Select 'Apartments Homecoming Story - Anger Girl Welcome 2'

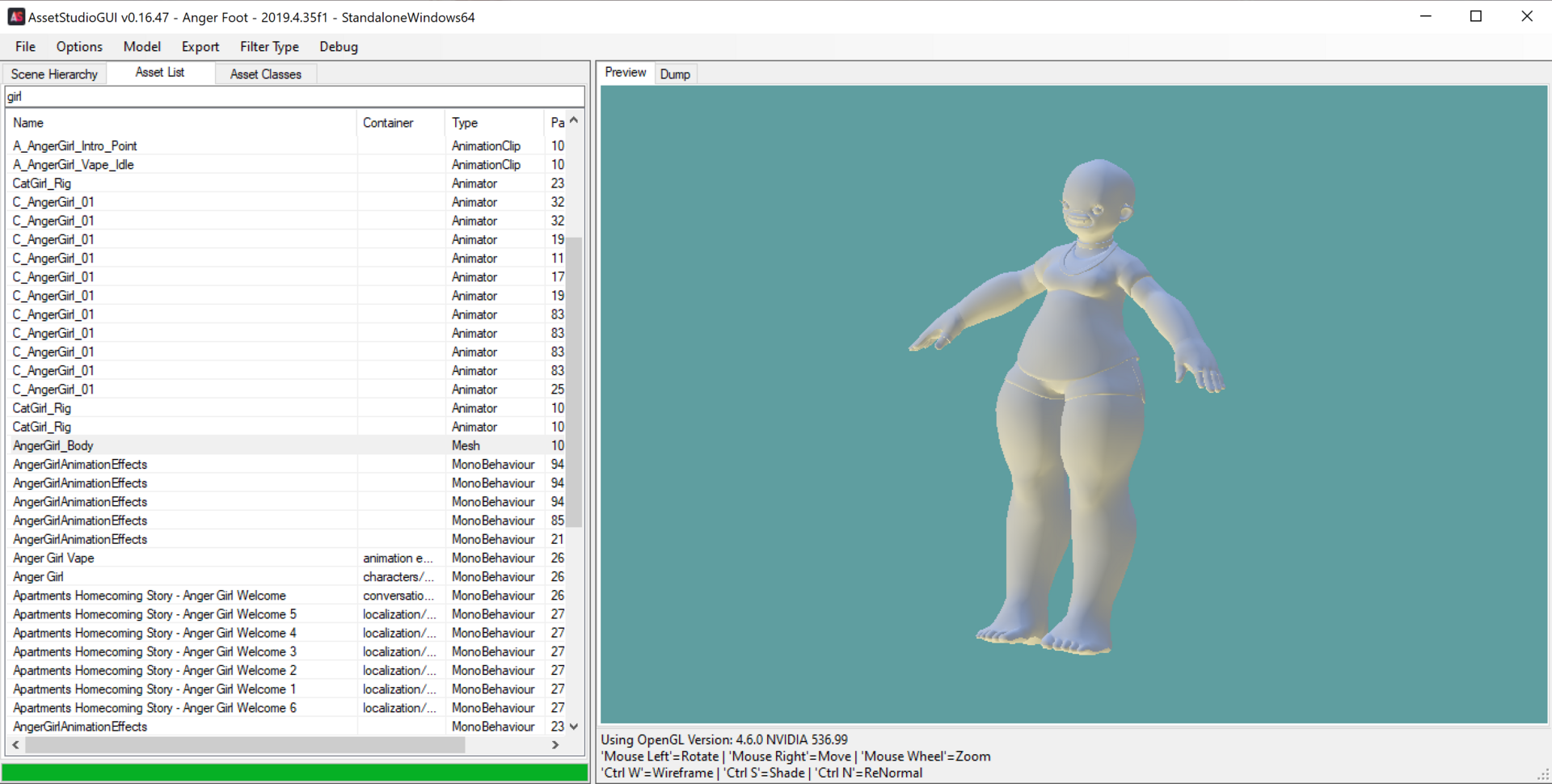287,671
